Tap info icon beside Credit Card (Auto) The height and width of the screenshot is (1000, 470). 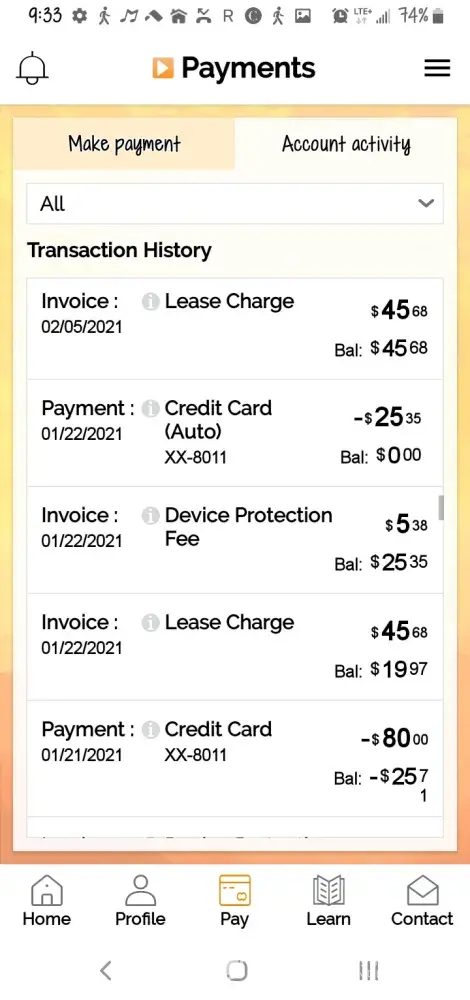click(x=151, y=409)
